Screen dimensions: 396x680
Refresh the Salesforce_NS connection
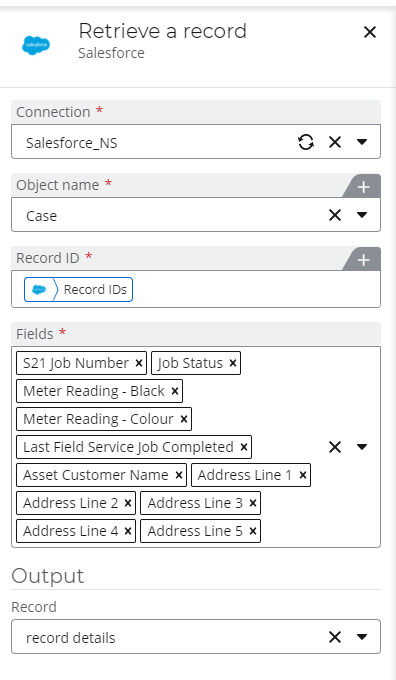tap(306, 142)
